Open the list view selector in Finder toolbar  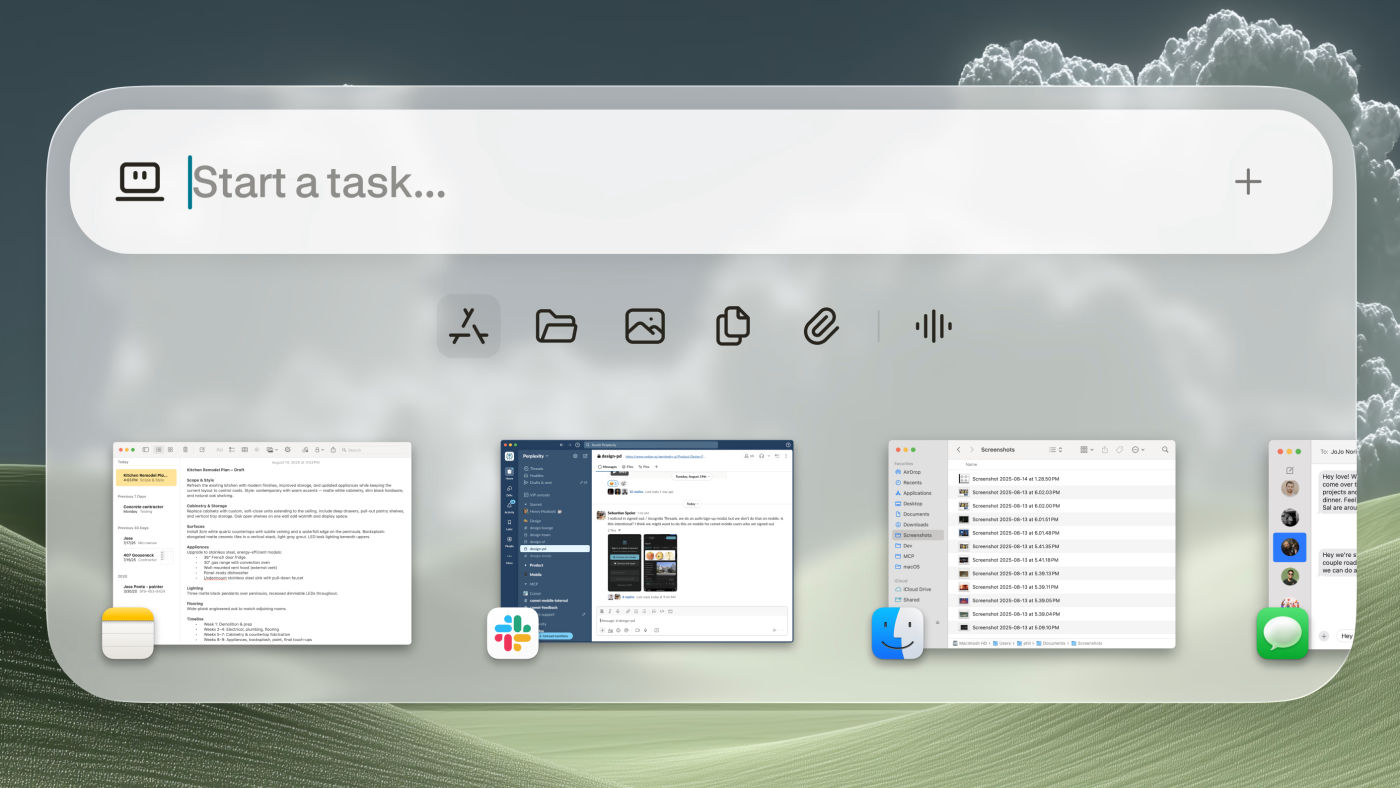1055,450
